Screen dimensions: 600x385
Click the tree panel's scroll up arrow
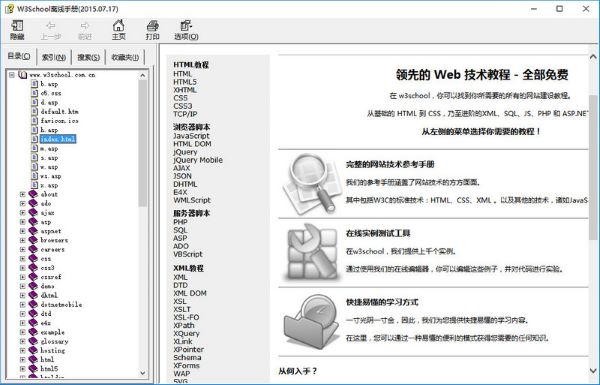[x=143, y=75]
